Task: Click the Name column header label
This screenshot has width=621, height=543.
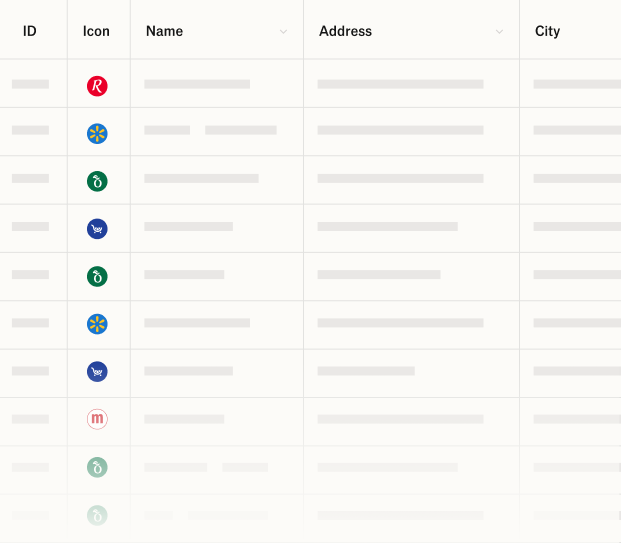Action: coord(164,31)
